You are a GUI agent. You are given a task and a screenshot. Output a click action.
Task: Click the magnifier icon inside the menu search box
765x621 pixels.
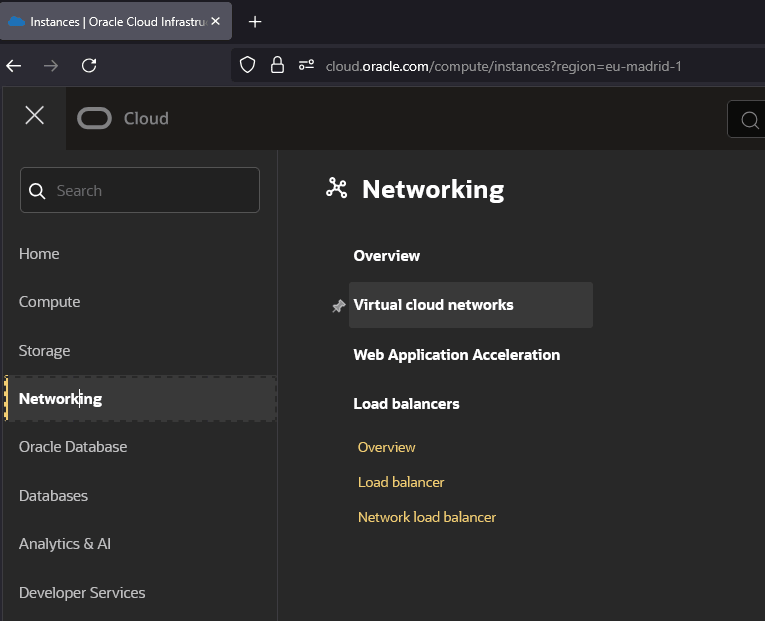[37, 191]
